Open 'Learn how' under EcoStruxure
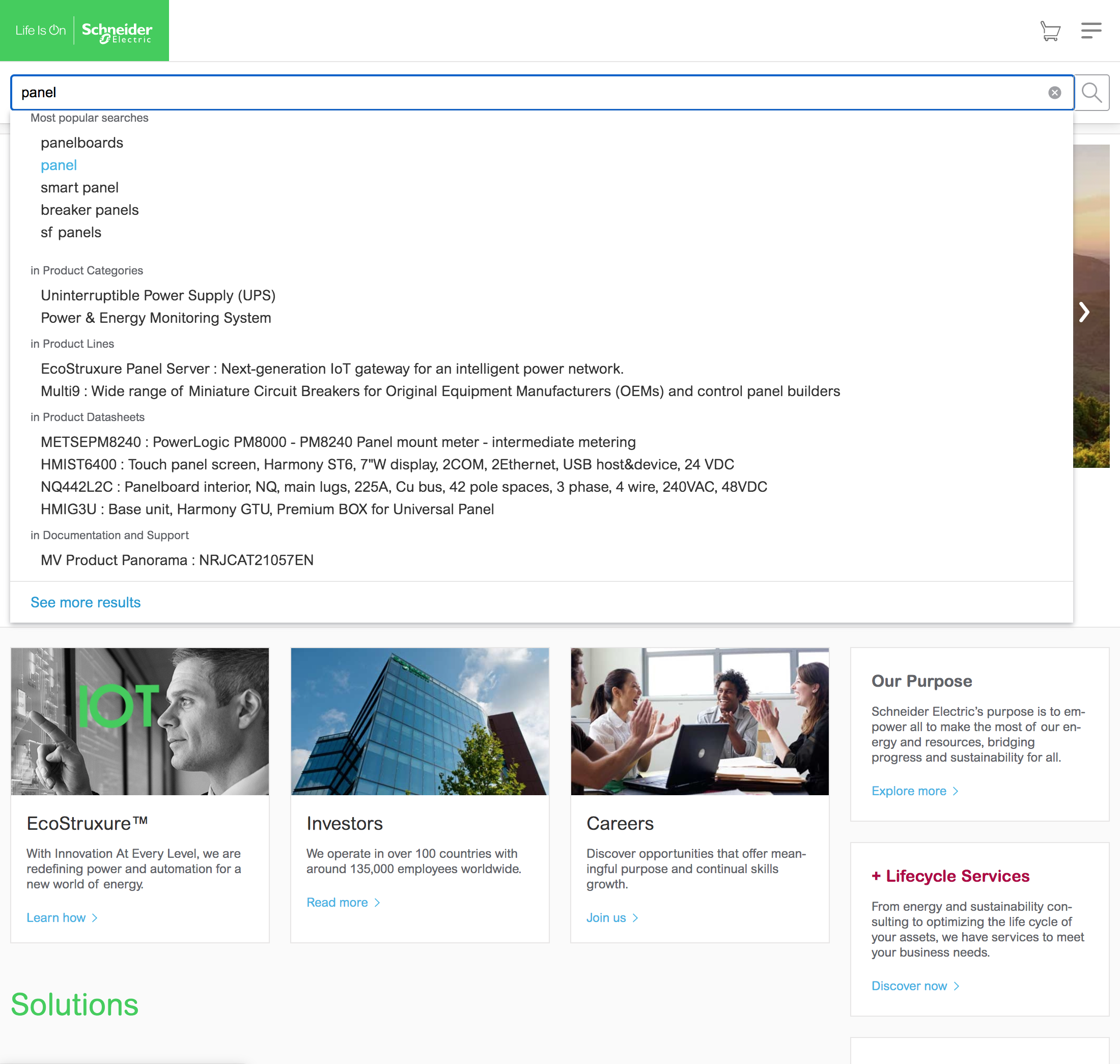Screen dimensions: 1120x1064 [x=57, y=918]
